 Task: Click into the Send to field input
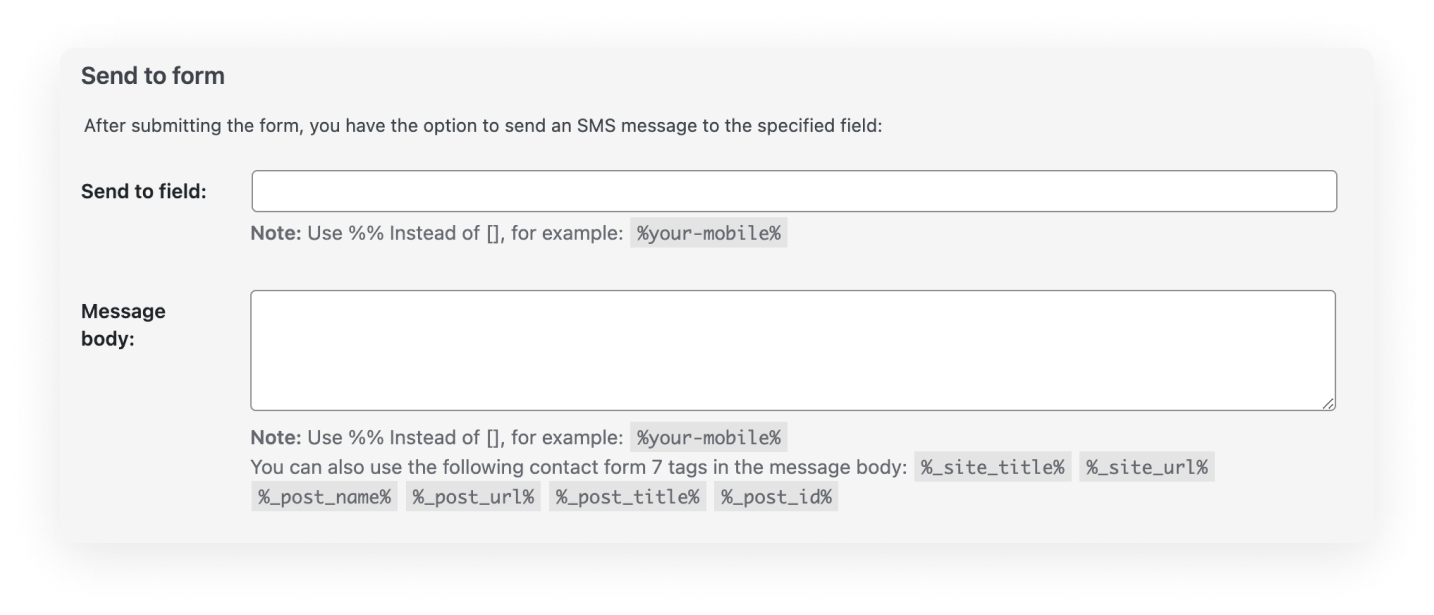pos(794,191)
